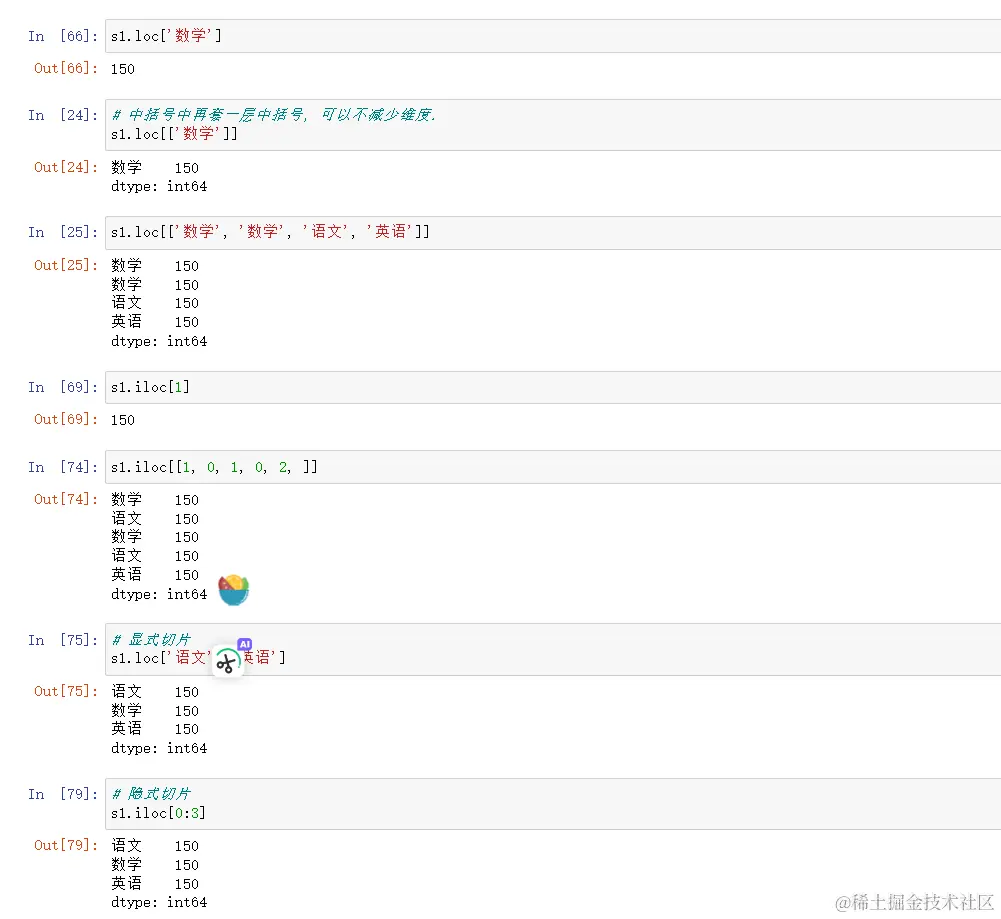Click dtype: int64 in Out[74]

159,594
